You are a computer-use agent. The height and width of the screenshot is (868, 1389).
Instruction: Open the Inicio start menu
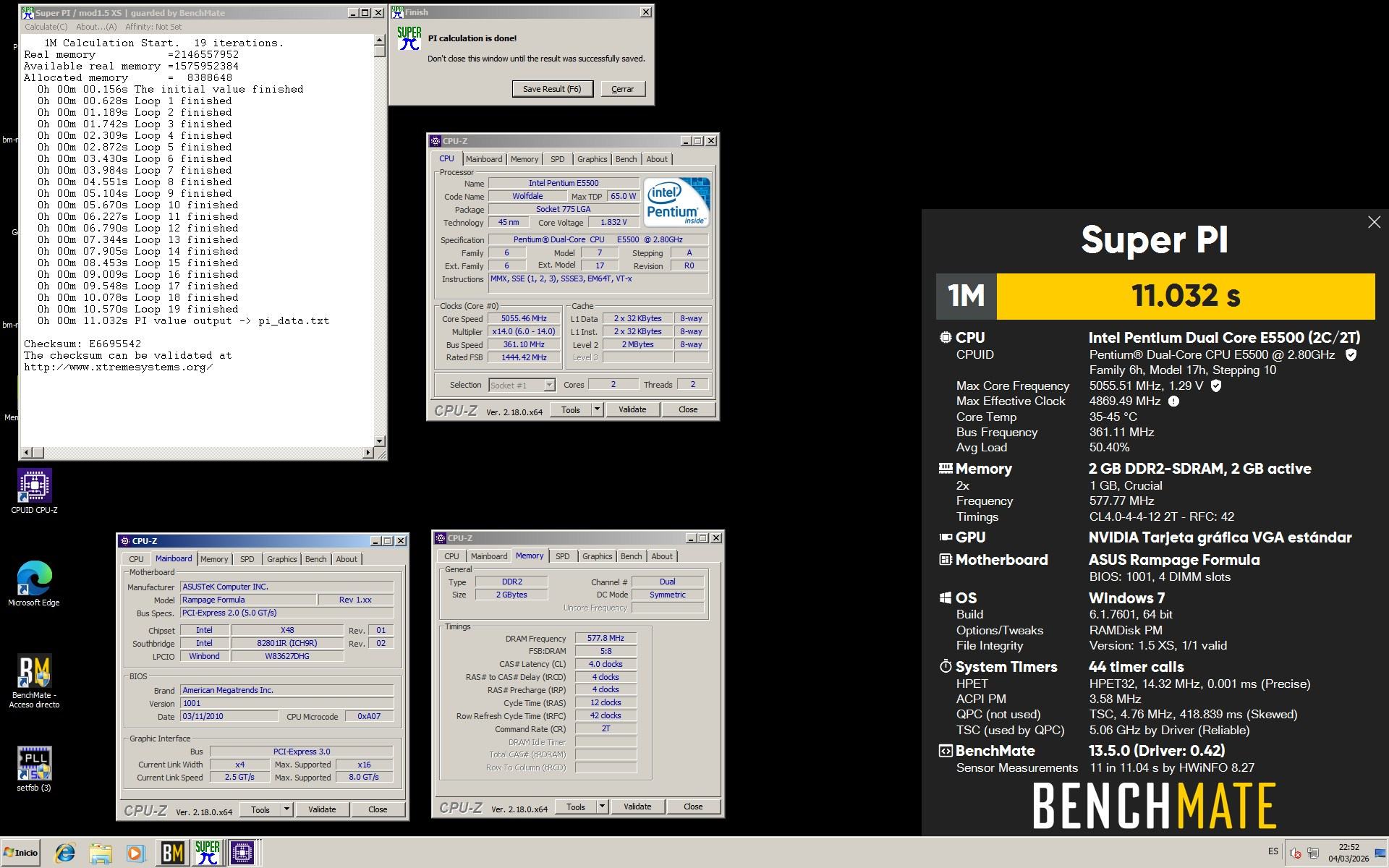pos(20,852)
